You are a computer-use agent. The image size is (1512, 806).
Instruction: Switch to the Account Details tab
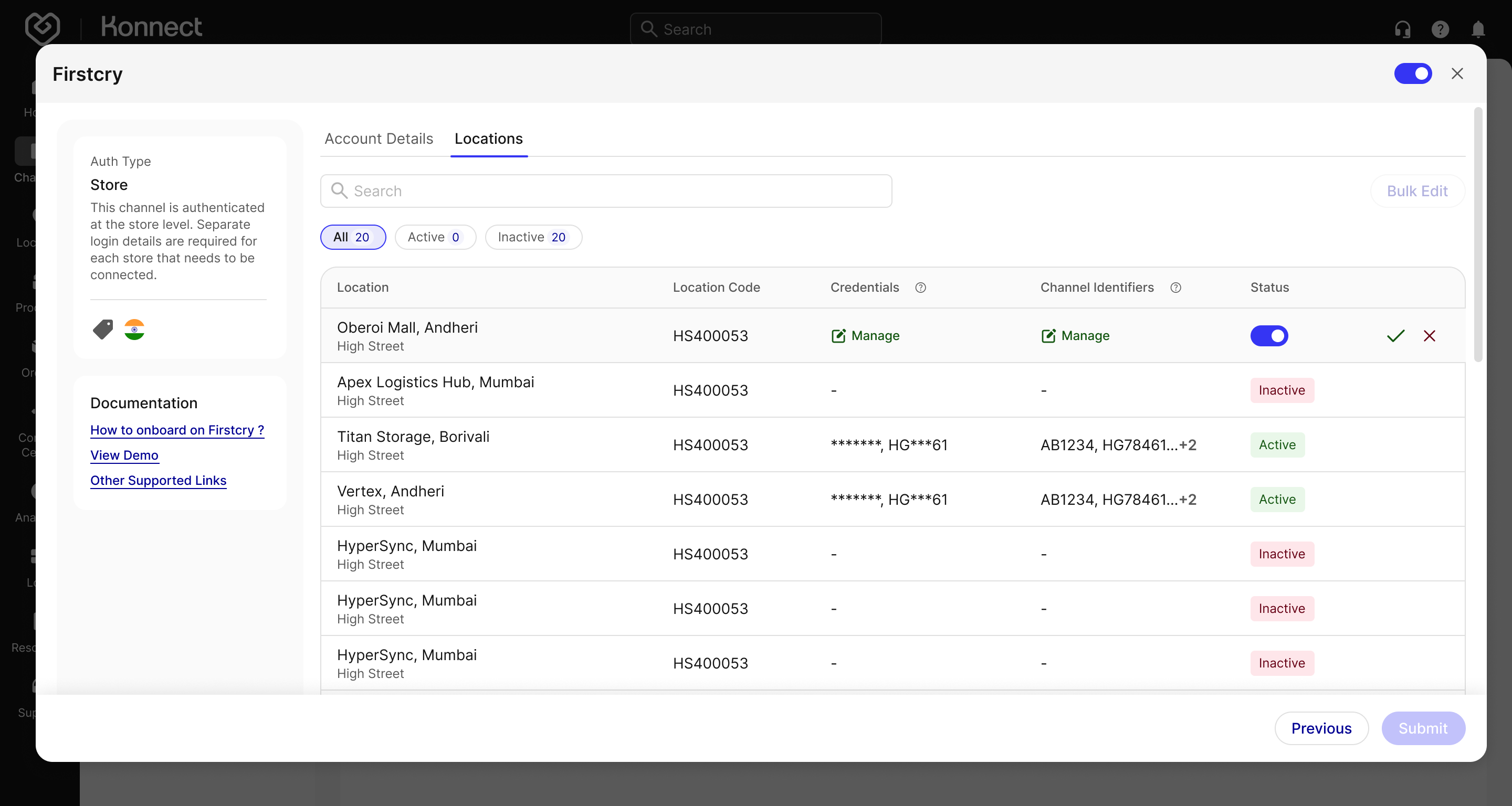pyautogui.click(x=379, y=139)
